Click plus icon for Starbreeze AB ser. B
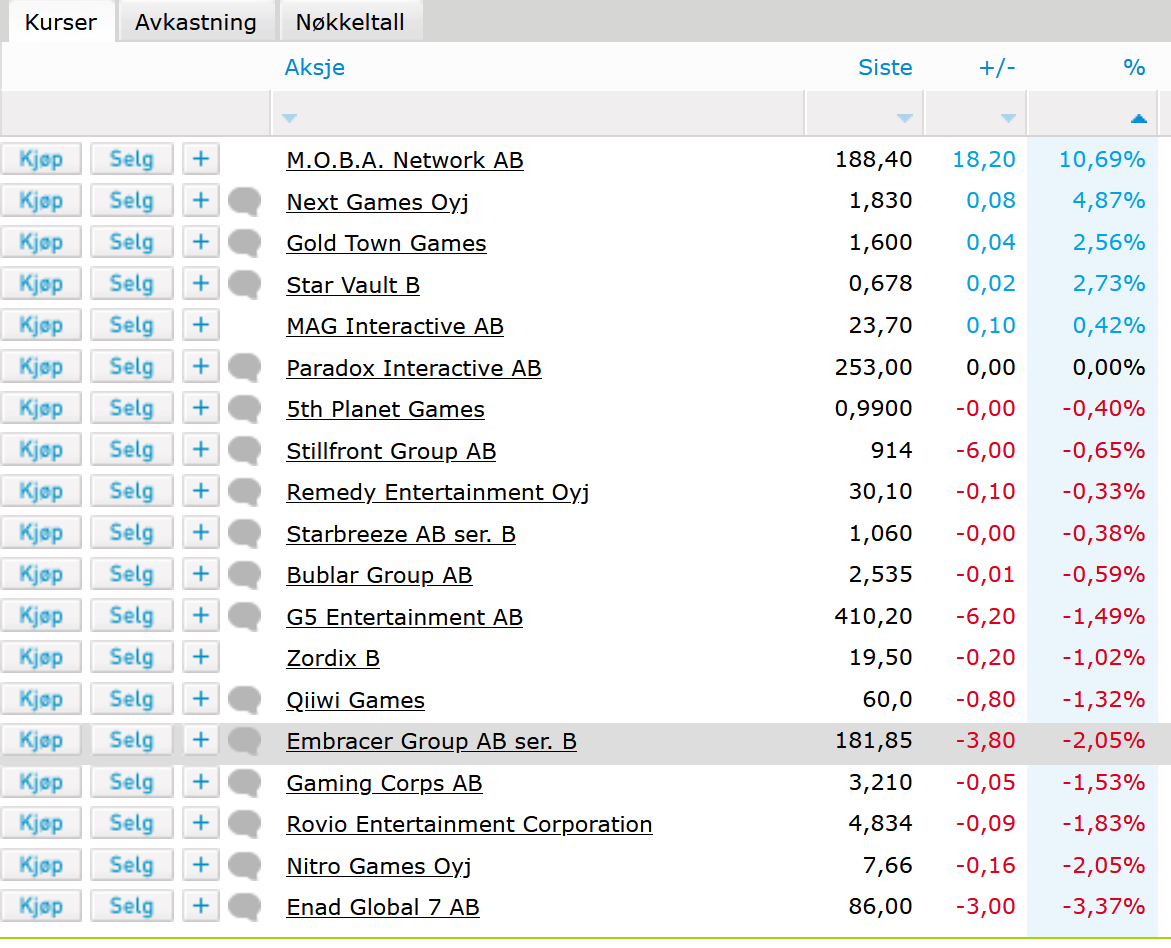This screenshot has width=1171, height=948. (201, 532)
